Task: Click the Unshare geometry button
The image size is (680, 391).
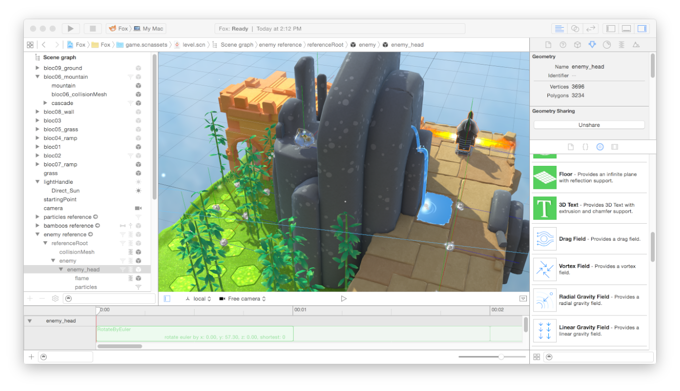Action: point(589,125)
